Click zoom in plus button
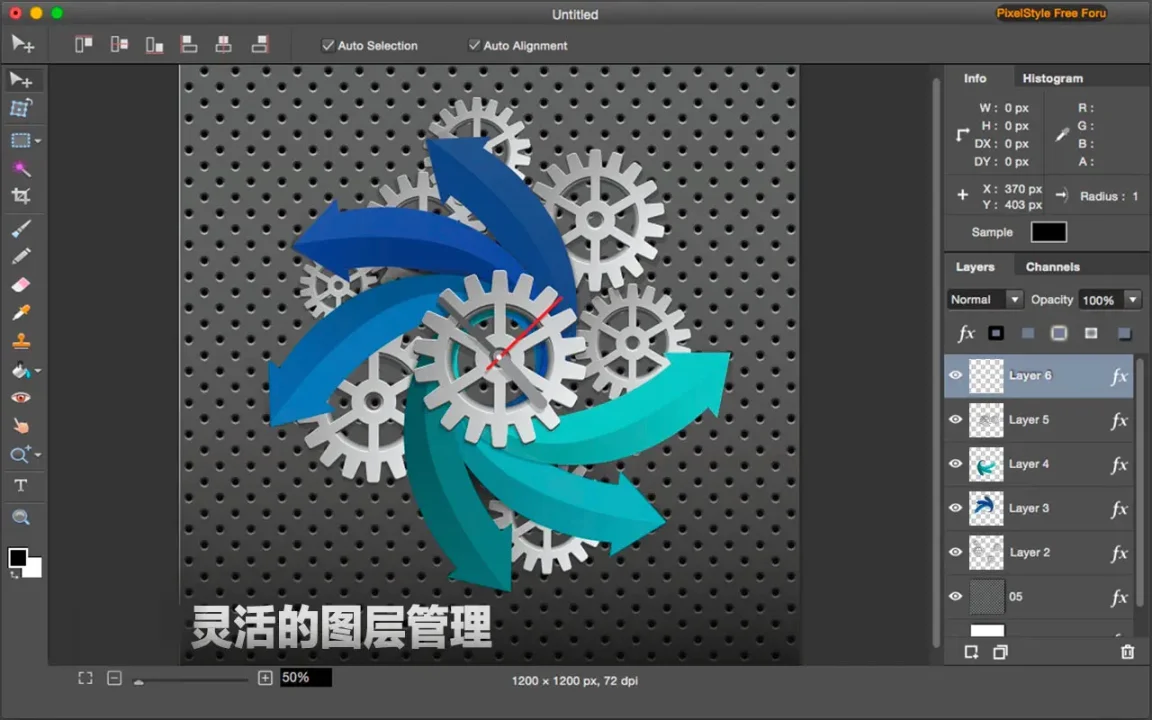Viewport: 1152px width, 720px height. pos(265,678)
